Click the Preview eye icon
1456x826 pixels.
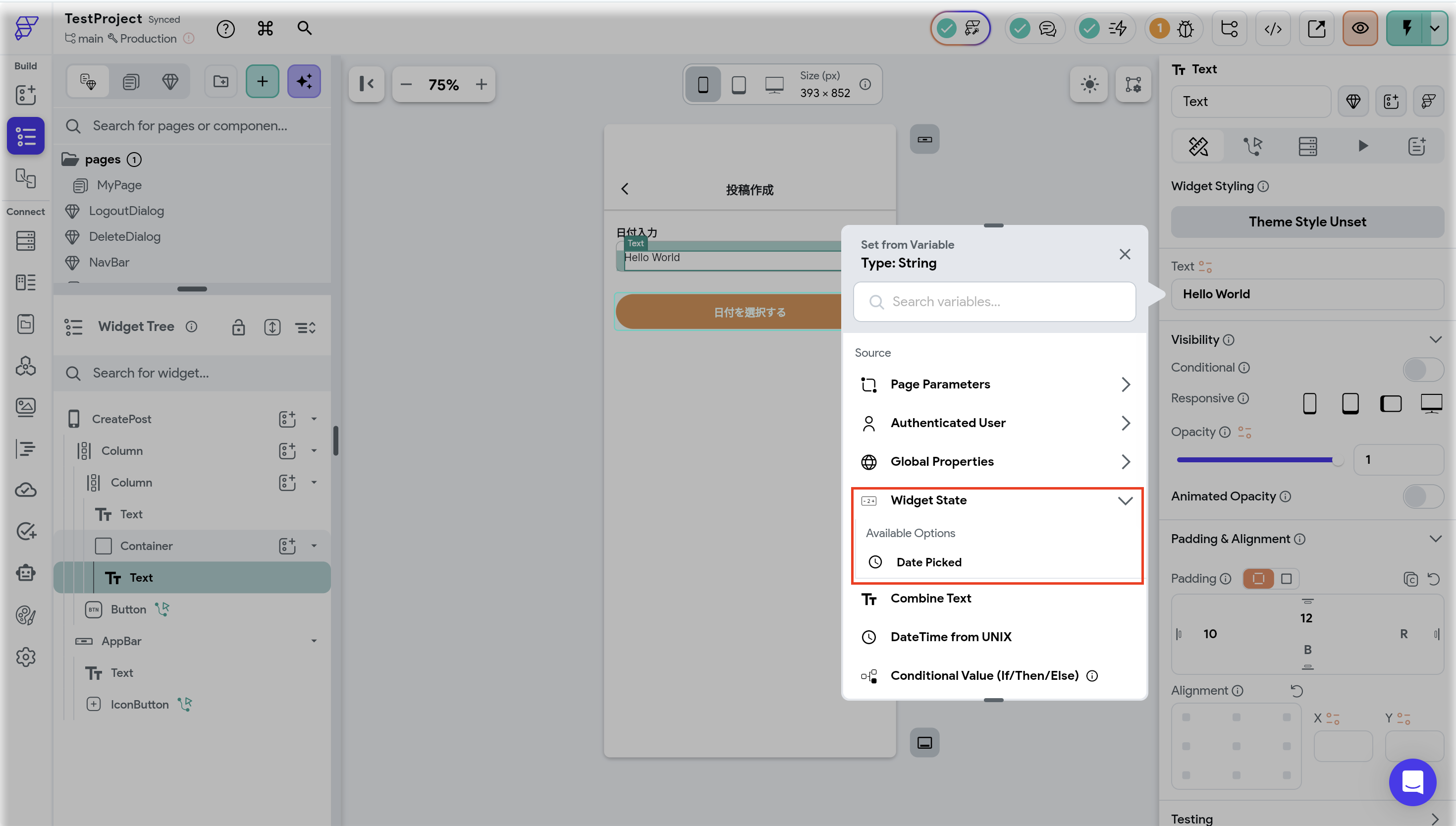[1359, 28]
